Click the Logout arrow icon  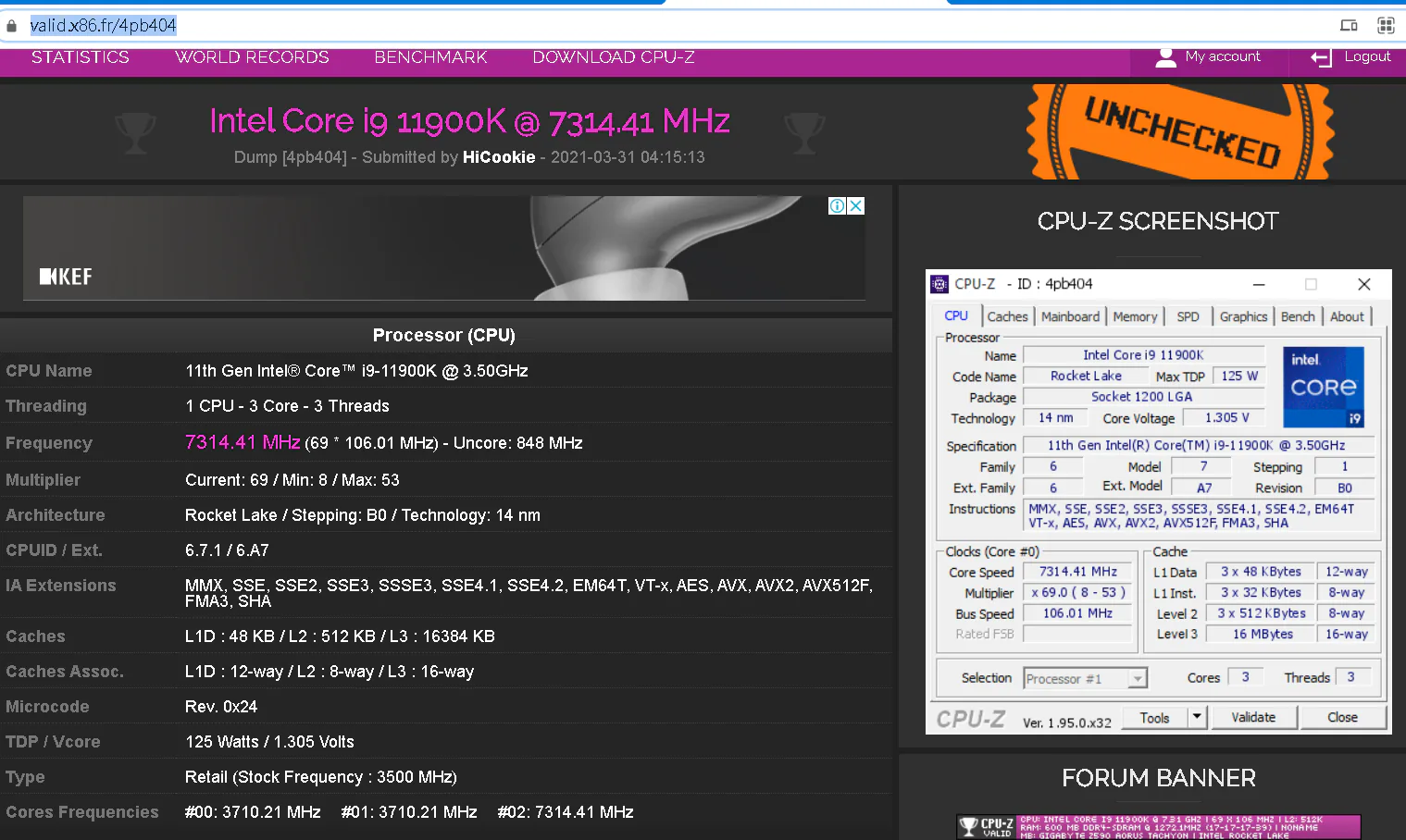click(1321, 58)
